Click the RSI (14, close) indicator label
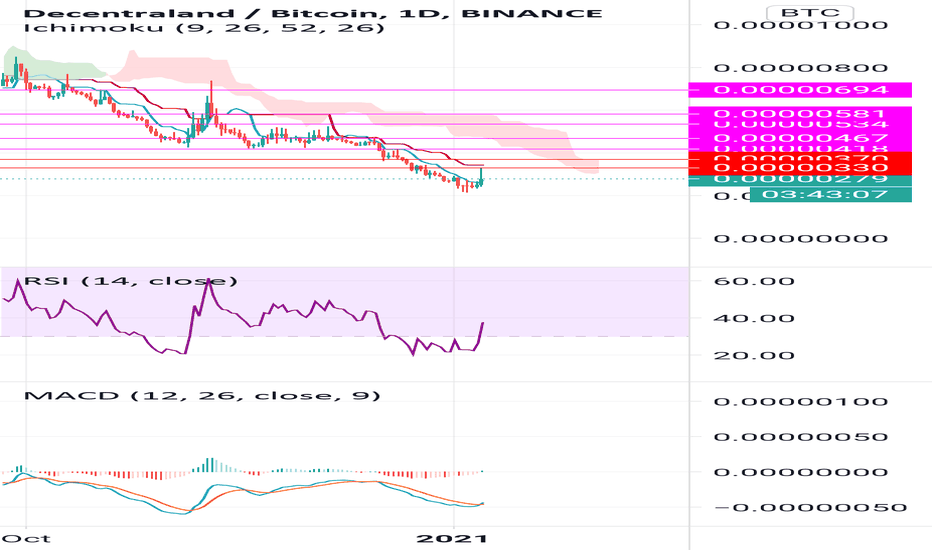This screenshot has height=550, width=932. pos(131,281)
